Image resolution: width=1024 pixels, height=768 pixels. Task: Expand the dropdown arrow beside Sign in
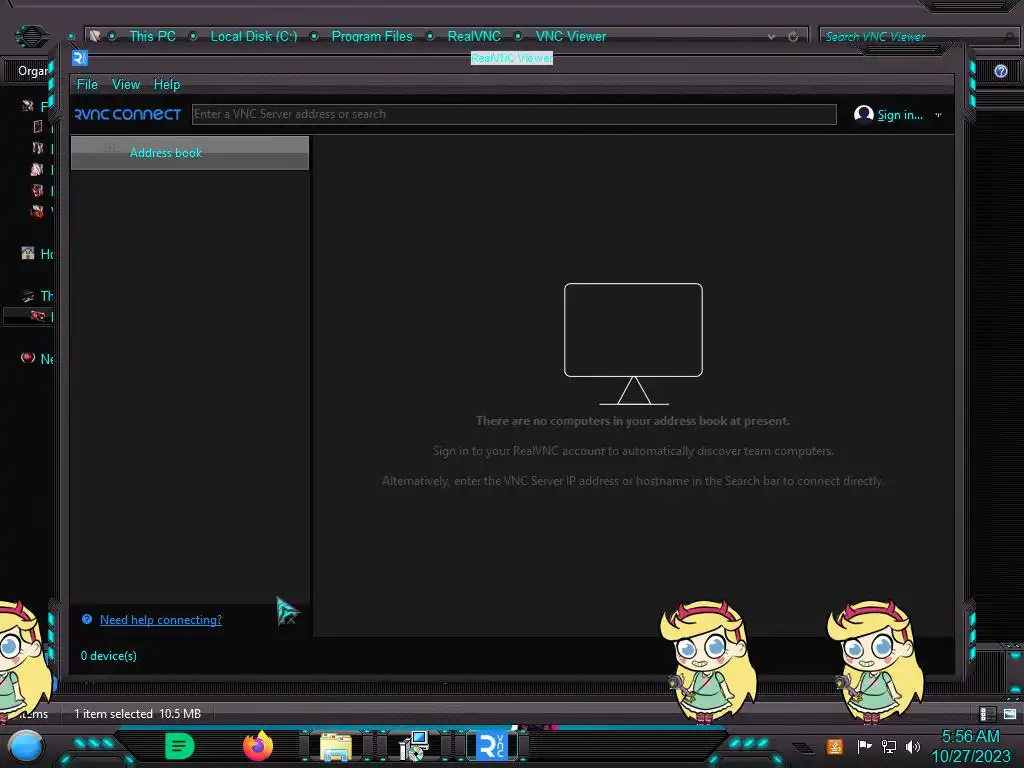(938, 115)
